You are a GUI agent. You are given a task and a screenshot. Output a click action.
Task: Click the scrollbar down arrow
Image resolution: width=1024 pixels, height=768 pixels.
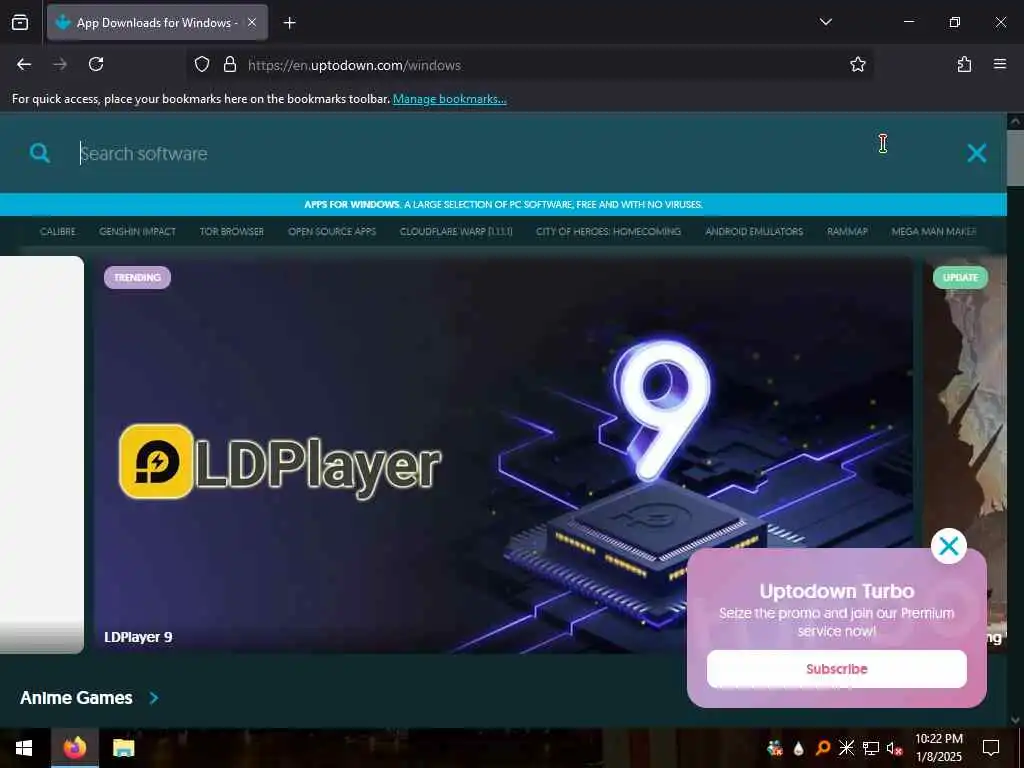click(1015, 720)
